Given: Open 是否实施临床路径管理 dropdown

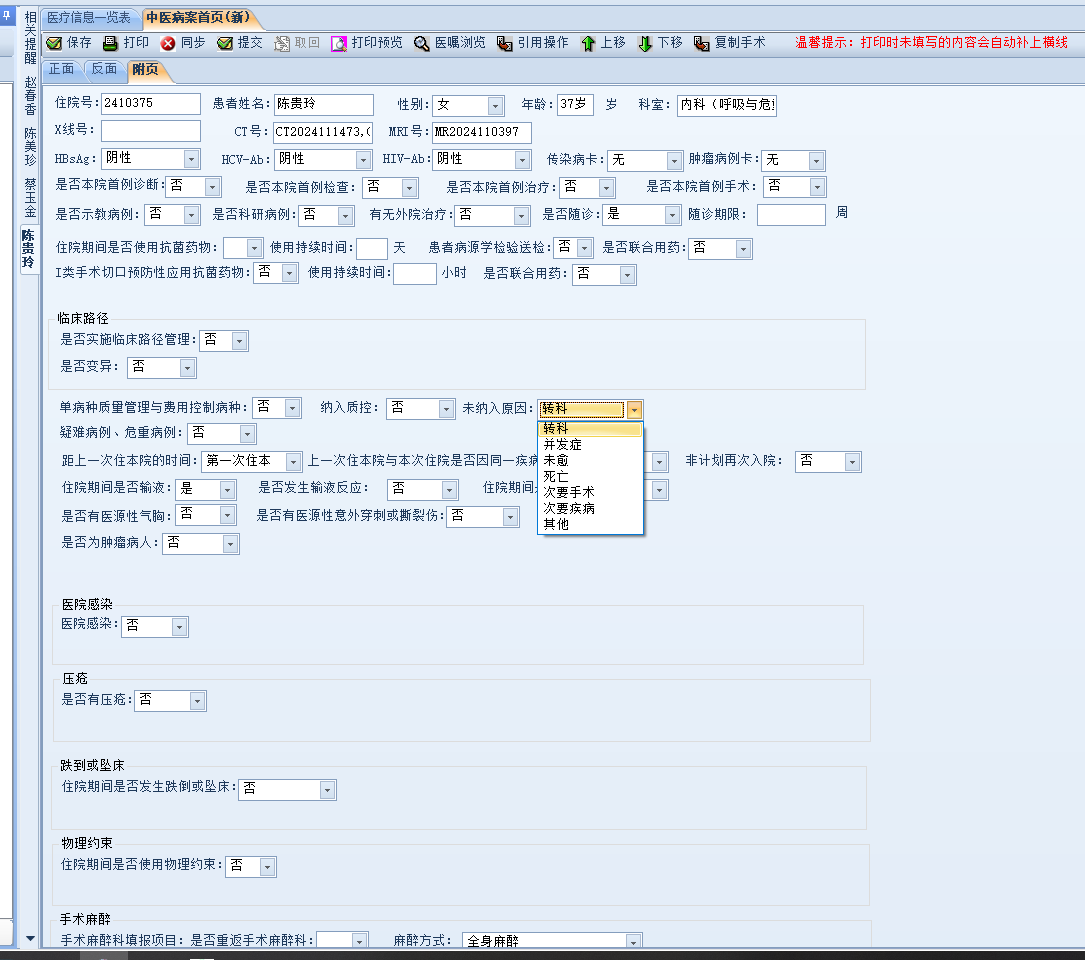Looking at the screenshot, I should click(x=239, y=341).
